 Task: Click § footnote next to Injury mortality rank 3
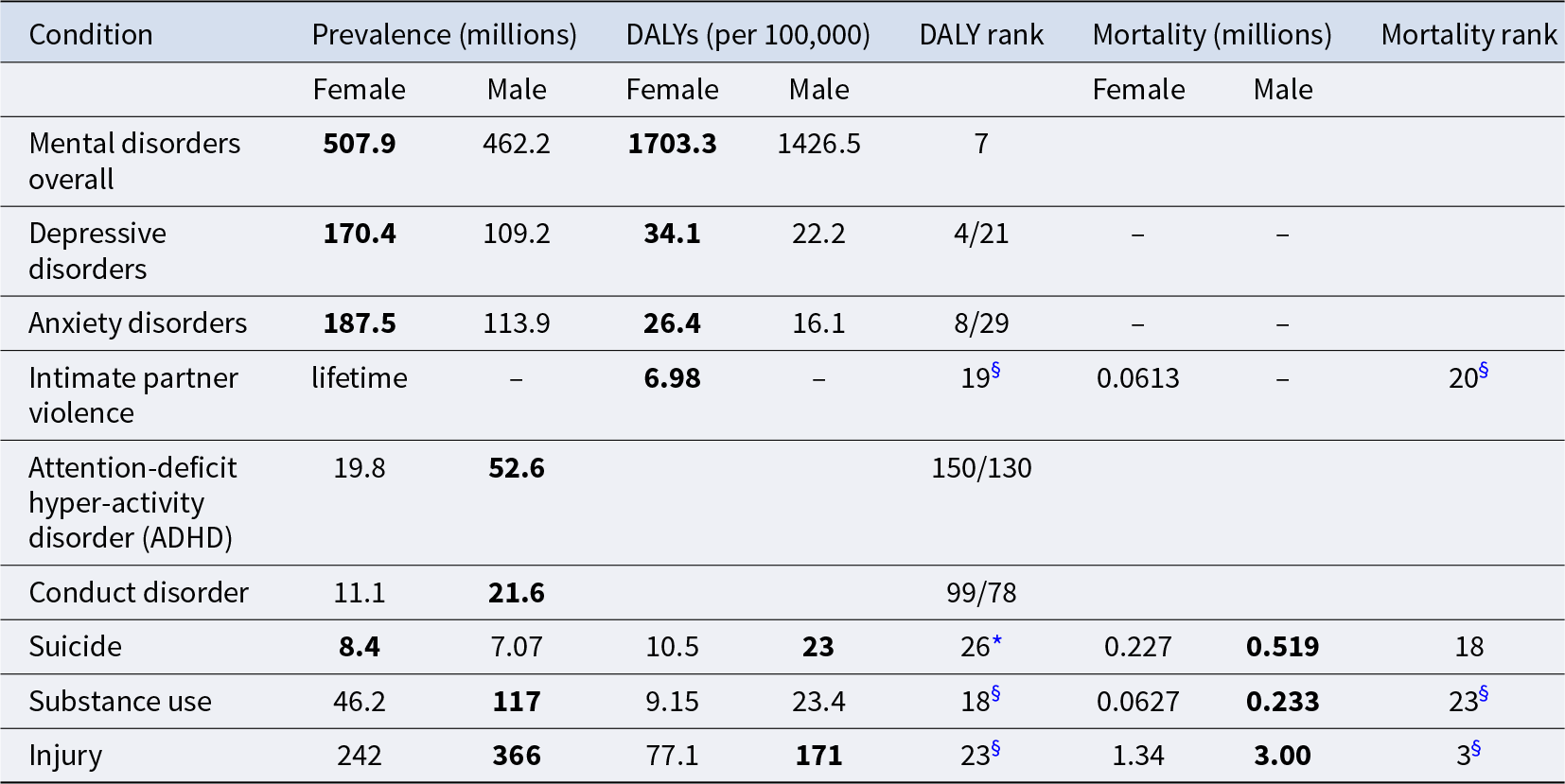1476,749
